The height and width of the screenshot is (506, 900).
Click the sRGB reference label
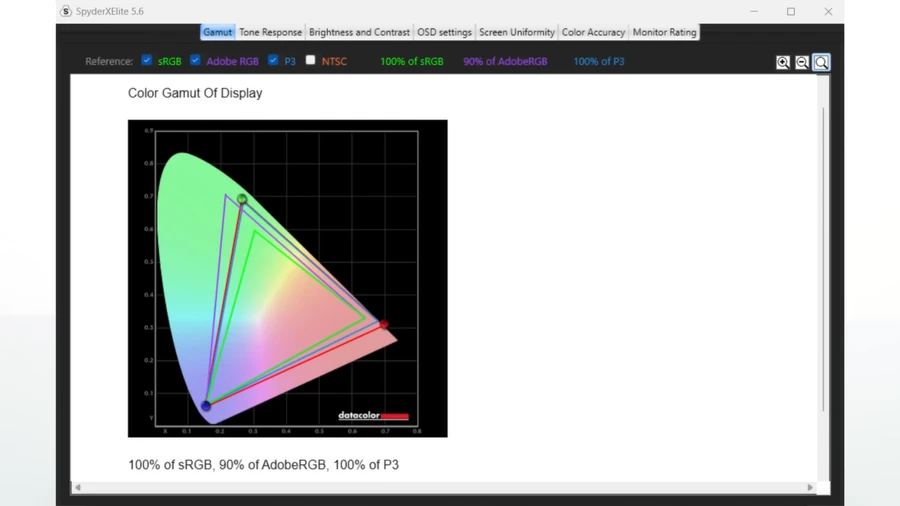pos(169,61)
